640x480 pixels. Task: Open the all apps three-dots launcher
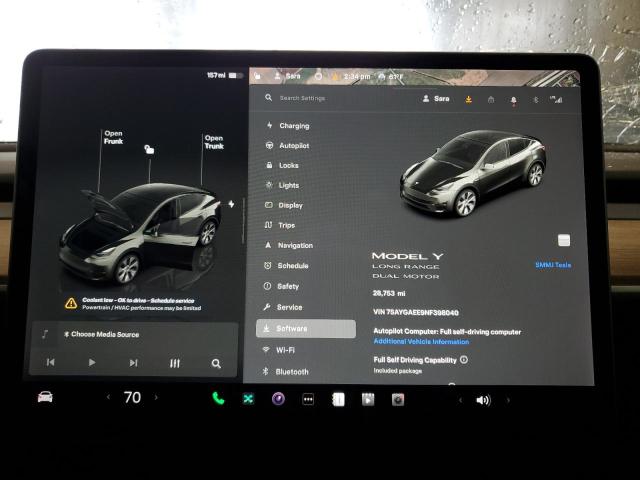click(x=308, y=400)
